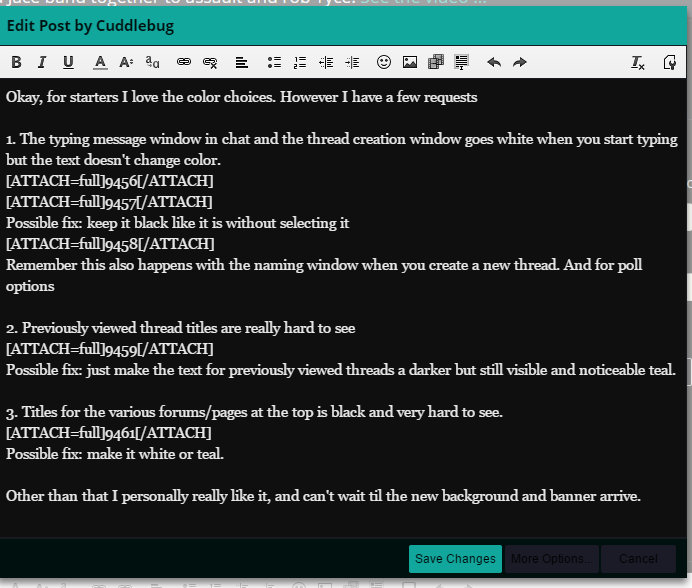
Task: Cancel editing the post
Action: pos(638,559)
